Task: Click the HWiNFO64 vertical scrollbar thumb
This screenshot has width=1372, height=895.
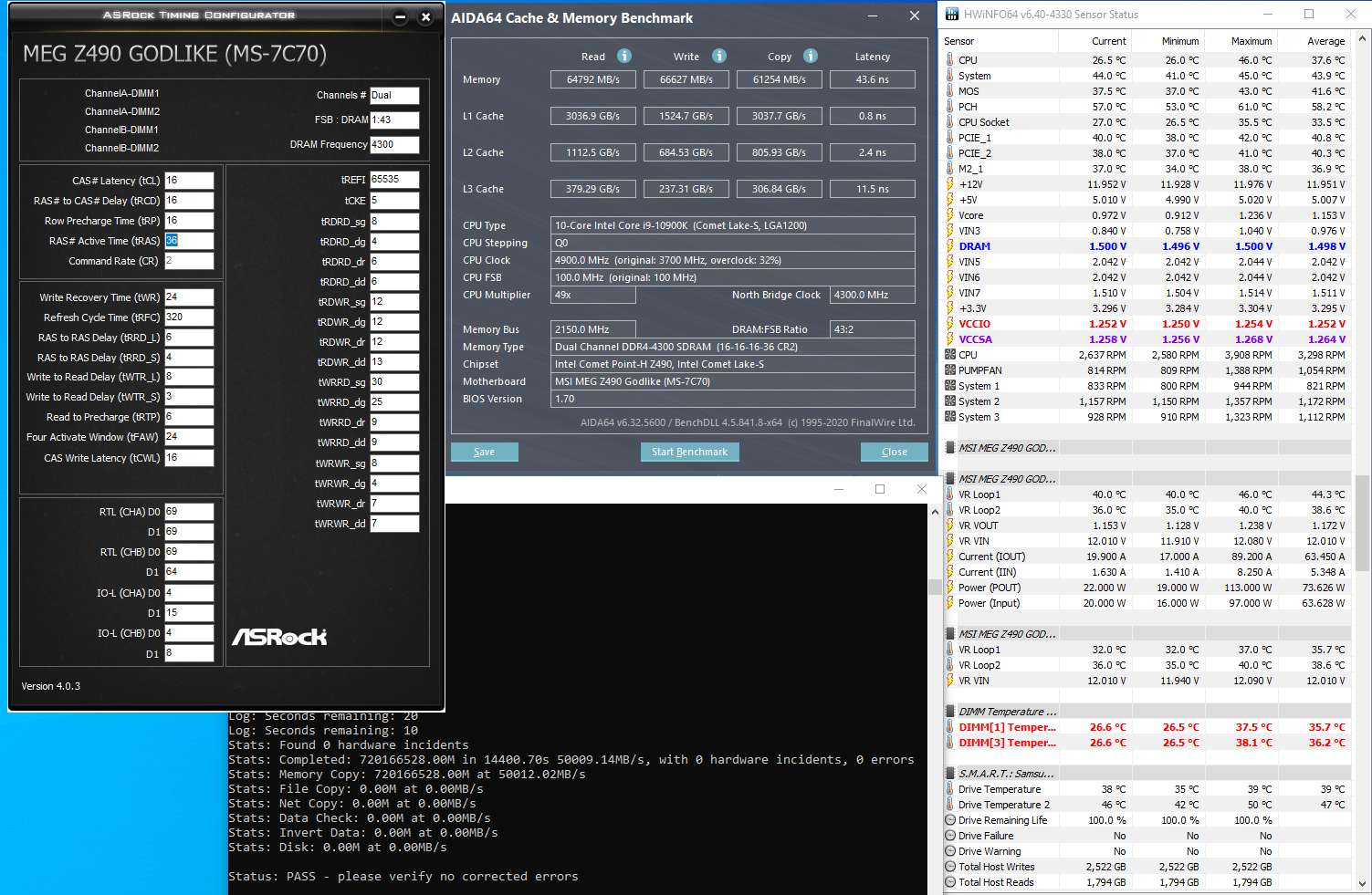Action: coord(1364,525)
